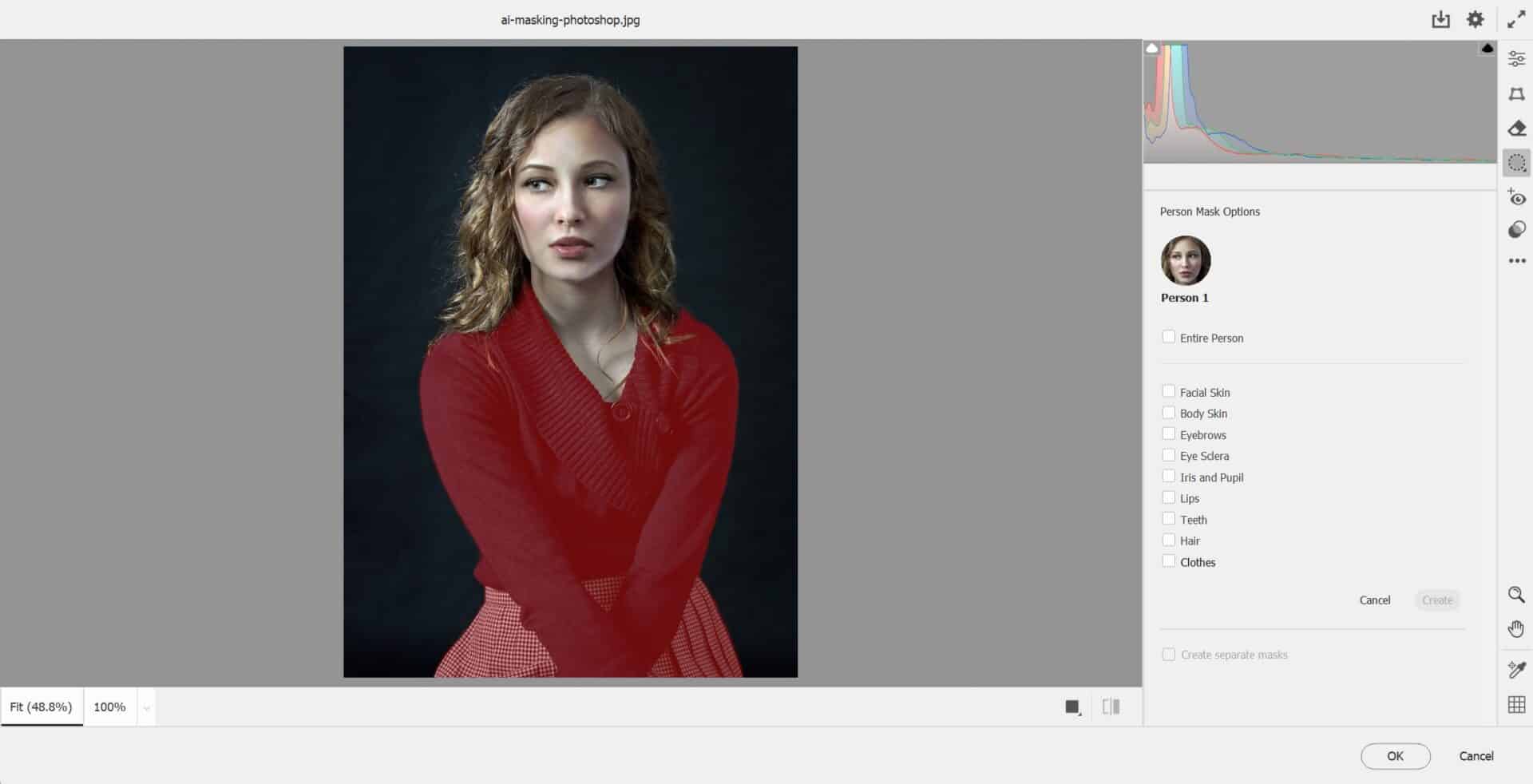This screenshot has width=1533, height=784.
Task: Click the OK button
Action: [1395, 756]
